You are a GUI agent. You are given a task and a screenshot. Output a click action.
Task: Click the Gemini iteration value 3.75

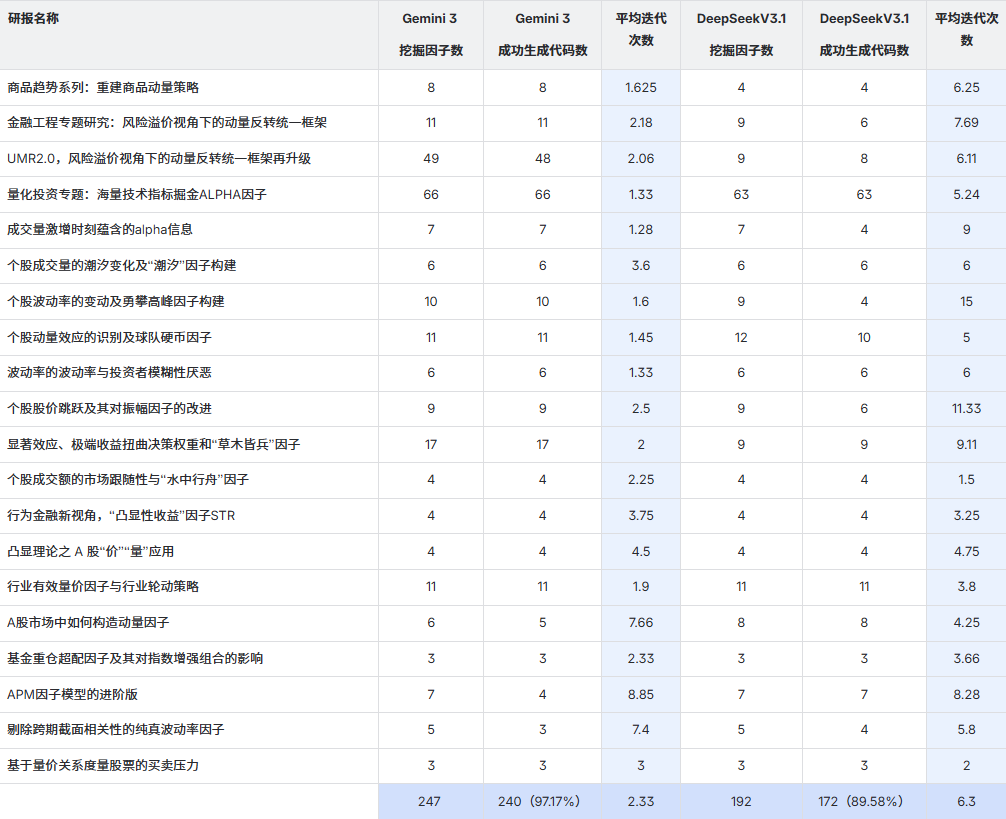(x=640, y=516)
